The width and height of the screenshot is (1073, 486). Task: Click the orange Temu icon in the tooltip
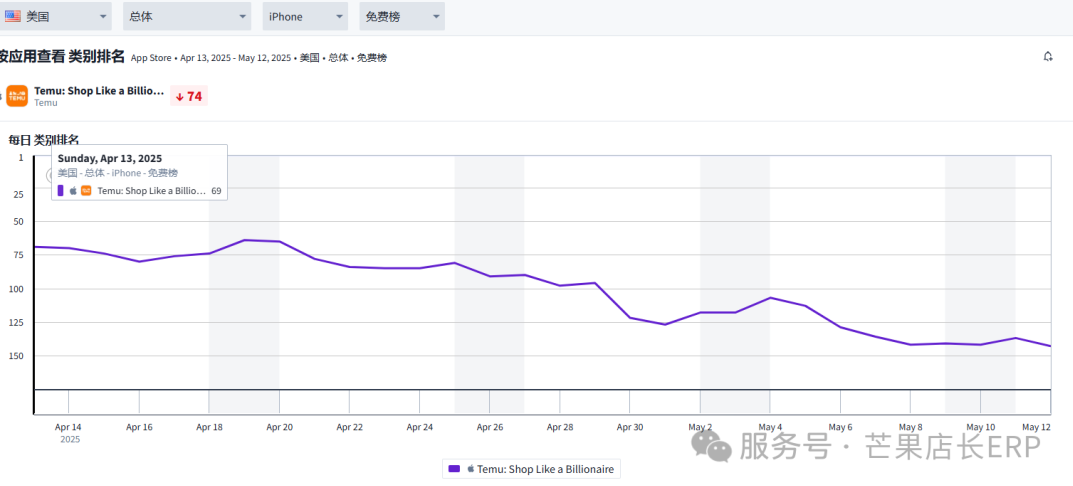tap(86, 191)
